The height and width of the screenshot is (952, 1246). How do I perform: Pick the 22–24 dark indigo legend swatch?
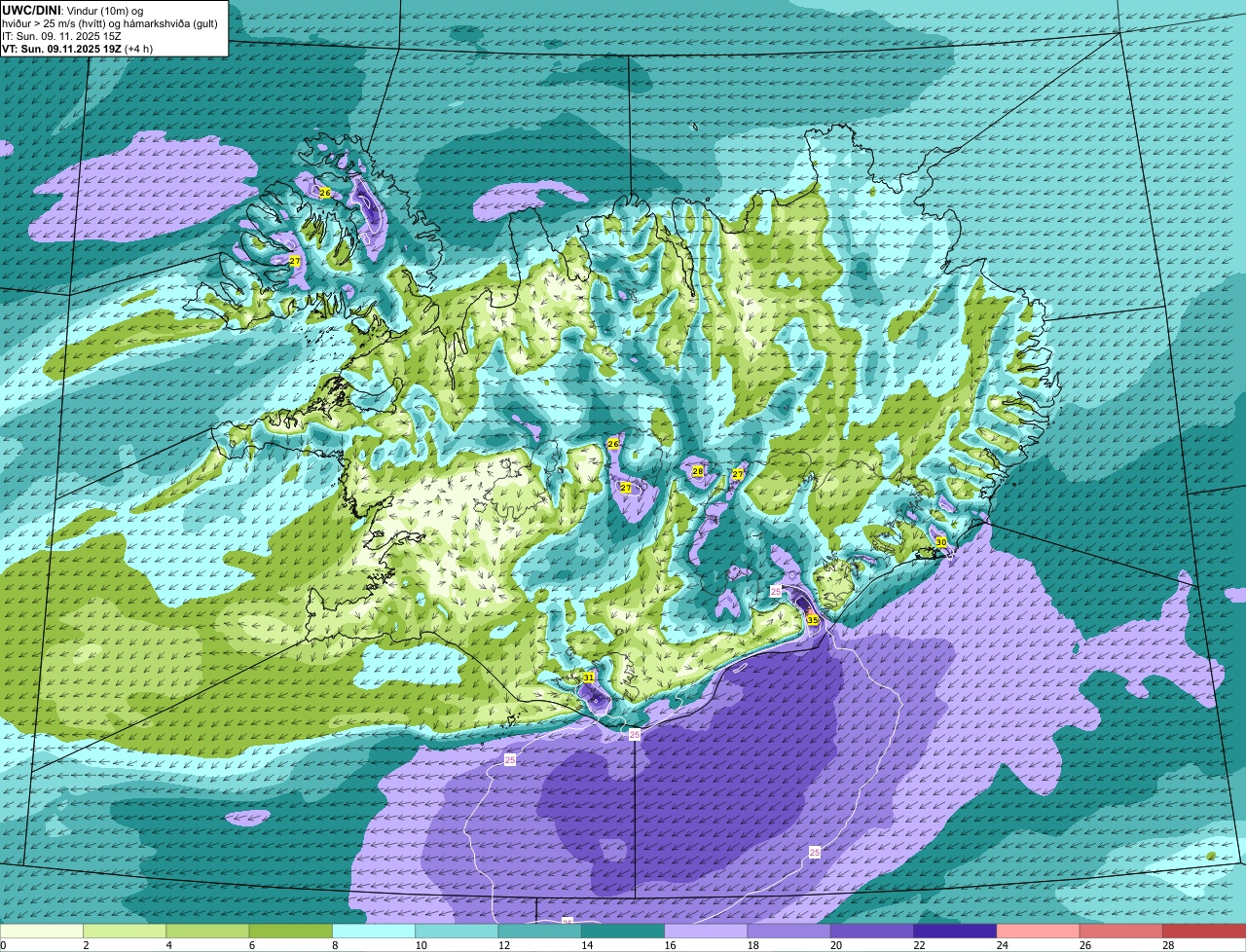click(955, 931)
